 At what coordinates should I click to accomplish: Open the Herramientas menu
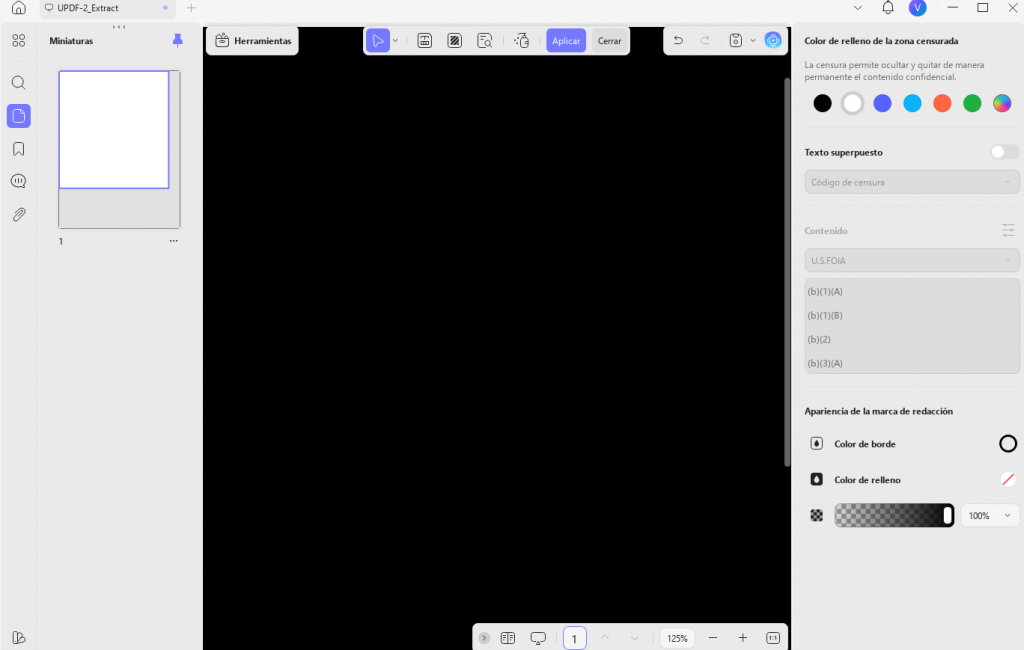tap(253, 41)
